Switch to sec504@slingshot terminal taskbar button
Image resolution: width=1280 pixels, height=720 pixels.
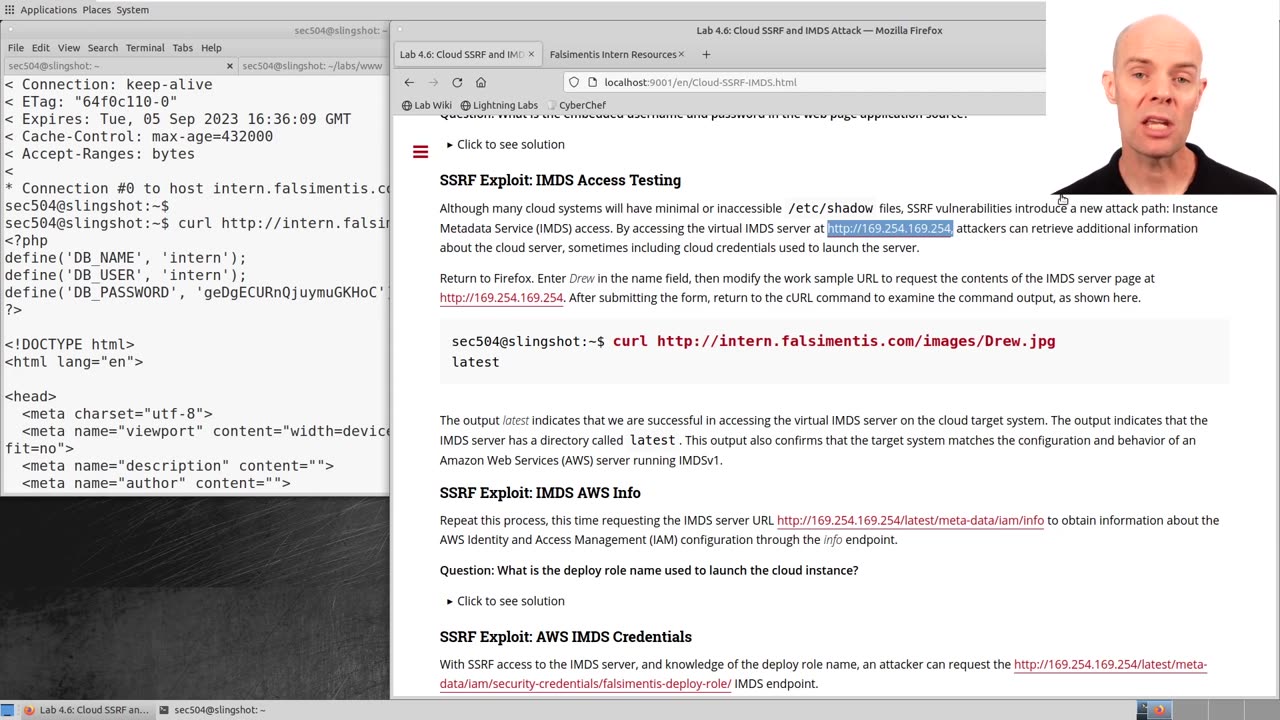212,710
